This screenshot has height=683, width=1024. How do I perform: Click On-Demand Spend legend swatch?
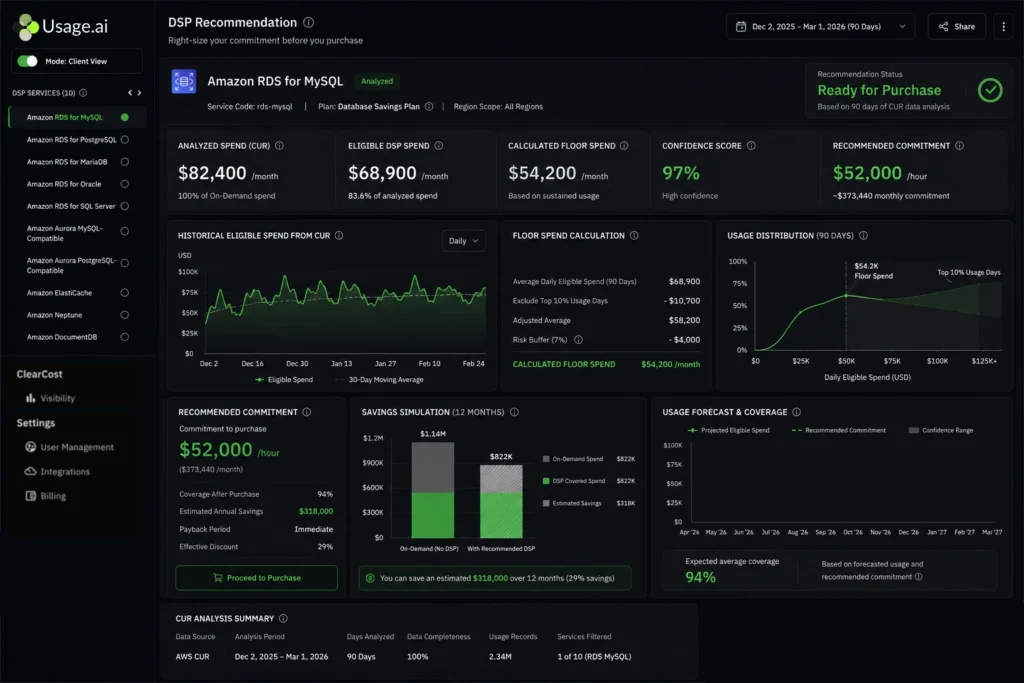546,459
